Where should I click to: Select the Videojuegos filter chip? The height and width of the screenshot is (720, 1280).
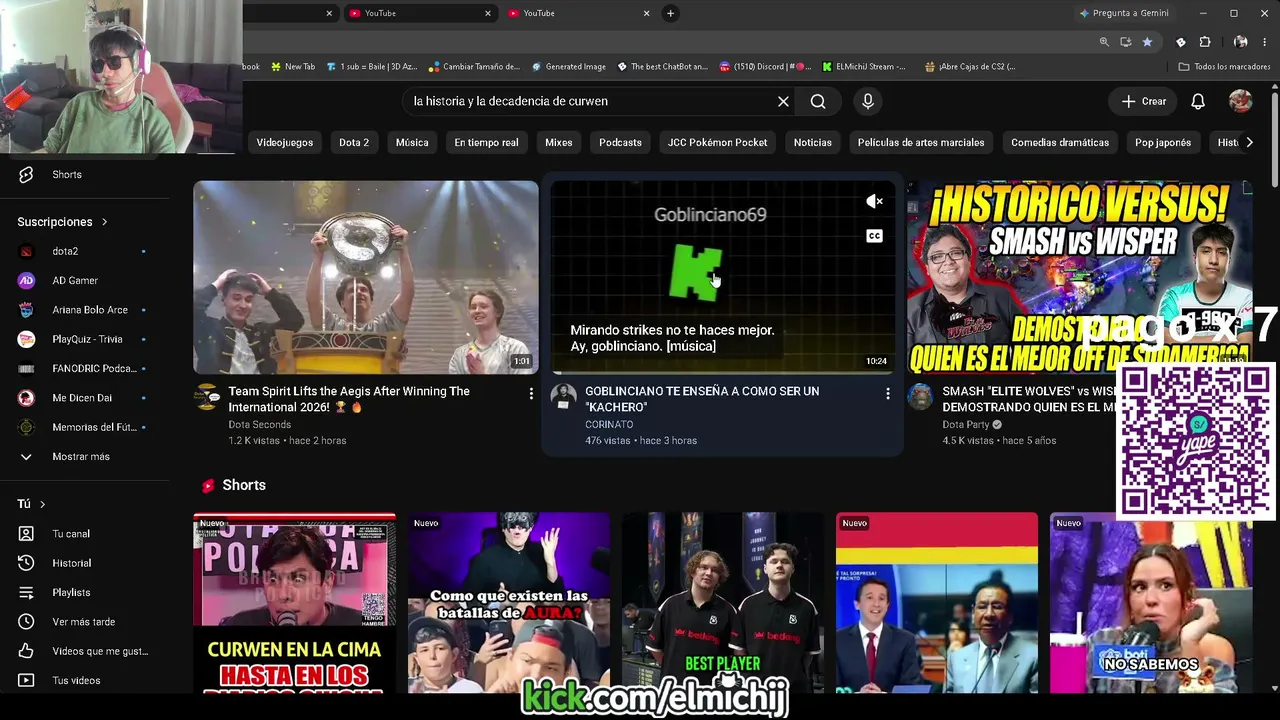point(285,143)
